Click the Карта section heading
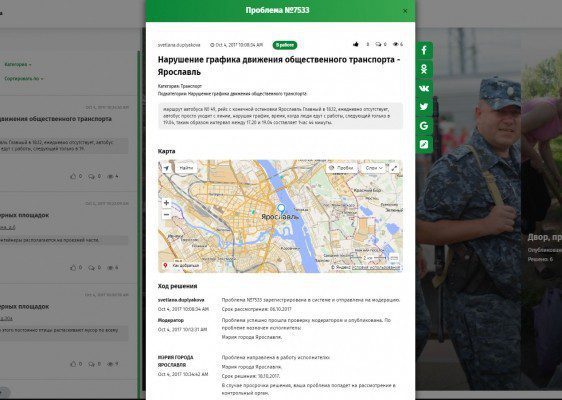Image resolution: width=562 pixels, height=400 pixels. pyautogui.click(x=167, y=151)
